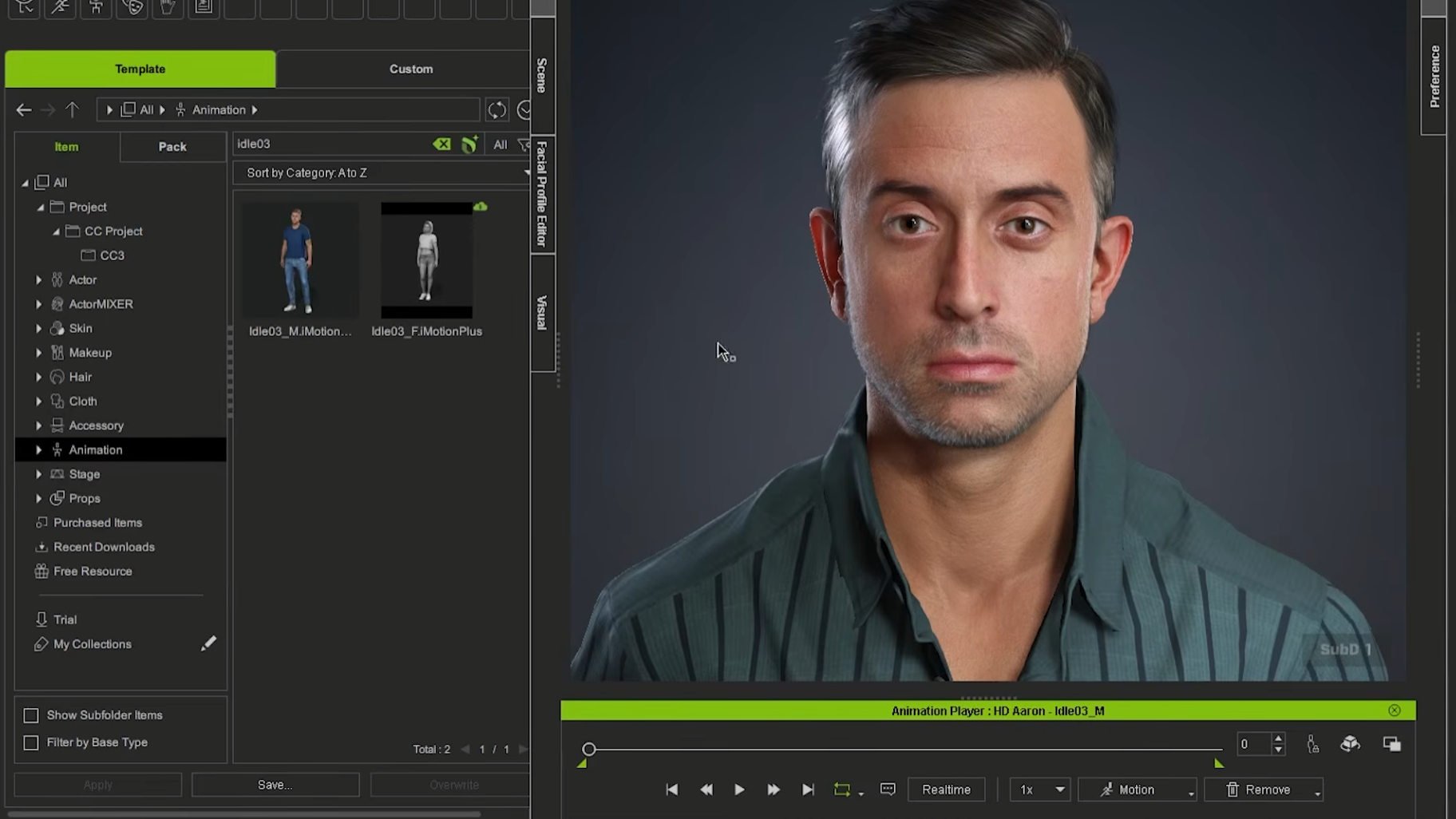Enable Show Subfolder Items checkbox
1456x819 pixels.
pyautogui.click(x=31, y=715)
